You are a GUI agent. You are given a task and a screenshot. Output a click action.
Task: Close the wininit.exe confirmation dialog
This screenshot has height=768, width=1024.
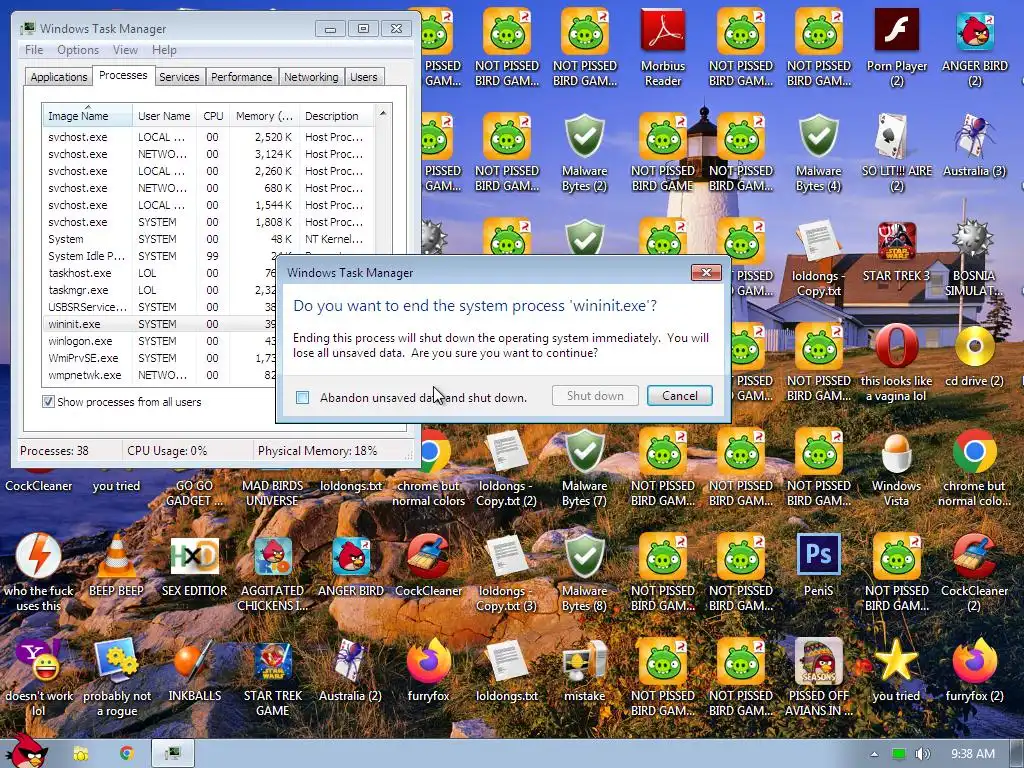click(x=706, y=272)
